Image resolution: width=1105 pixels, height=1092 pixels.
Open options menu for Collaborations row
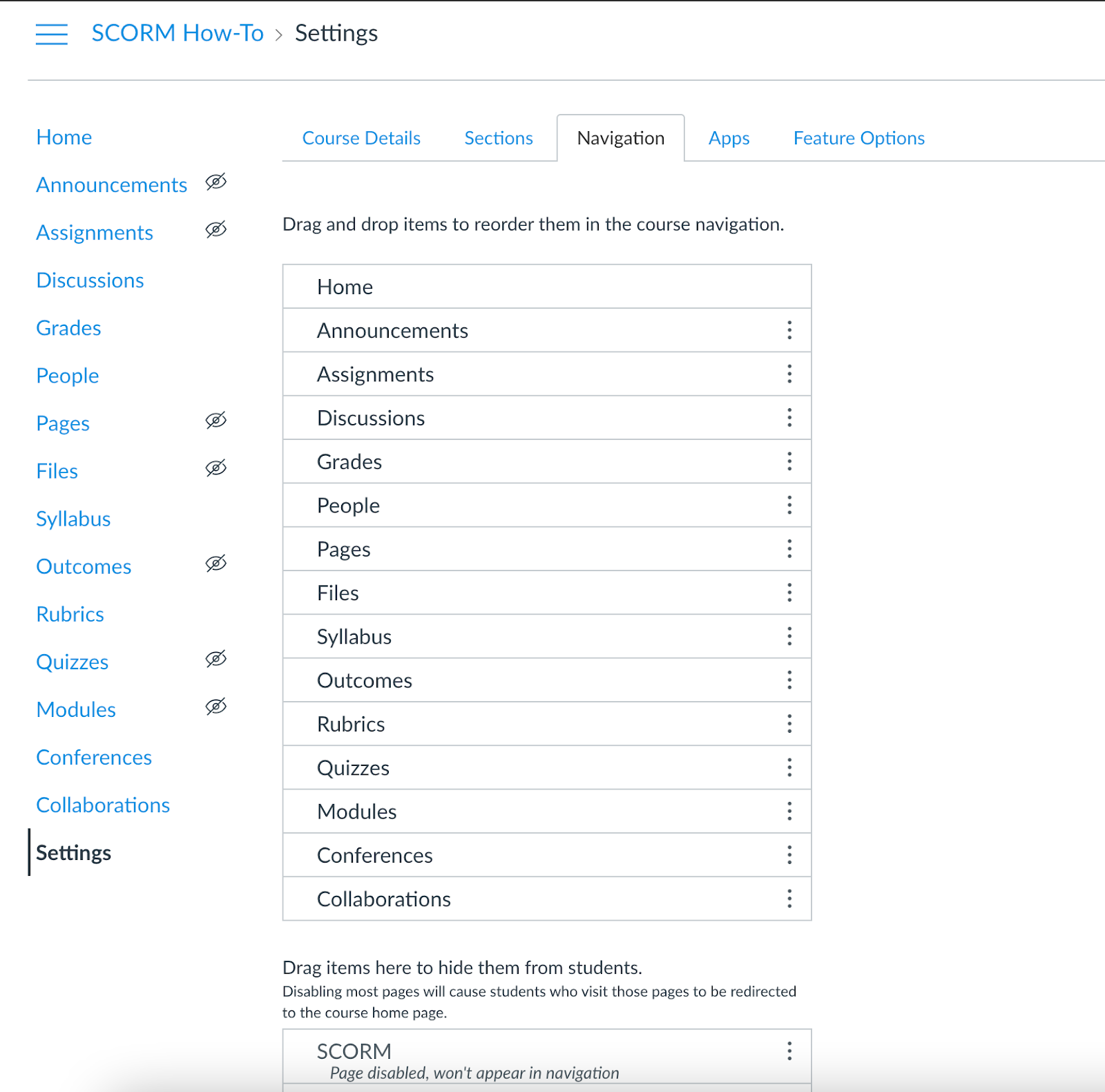pyautogui.click(x=789, y=899)
